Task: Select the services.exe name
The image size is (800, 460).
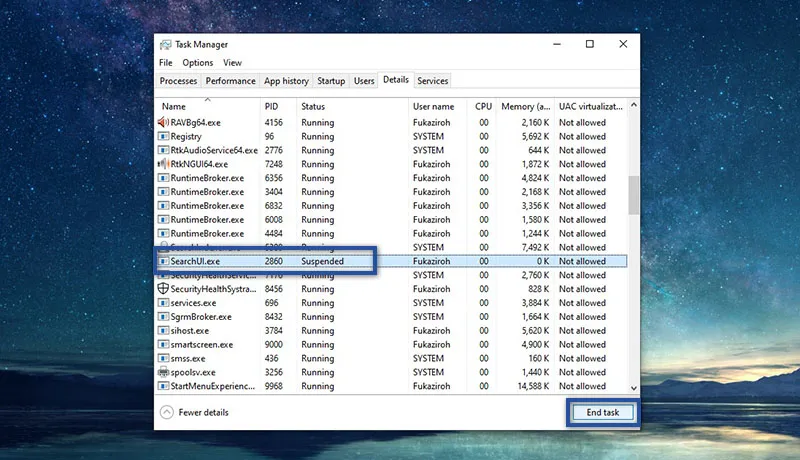Action: pos(193,302)
